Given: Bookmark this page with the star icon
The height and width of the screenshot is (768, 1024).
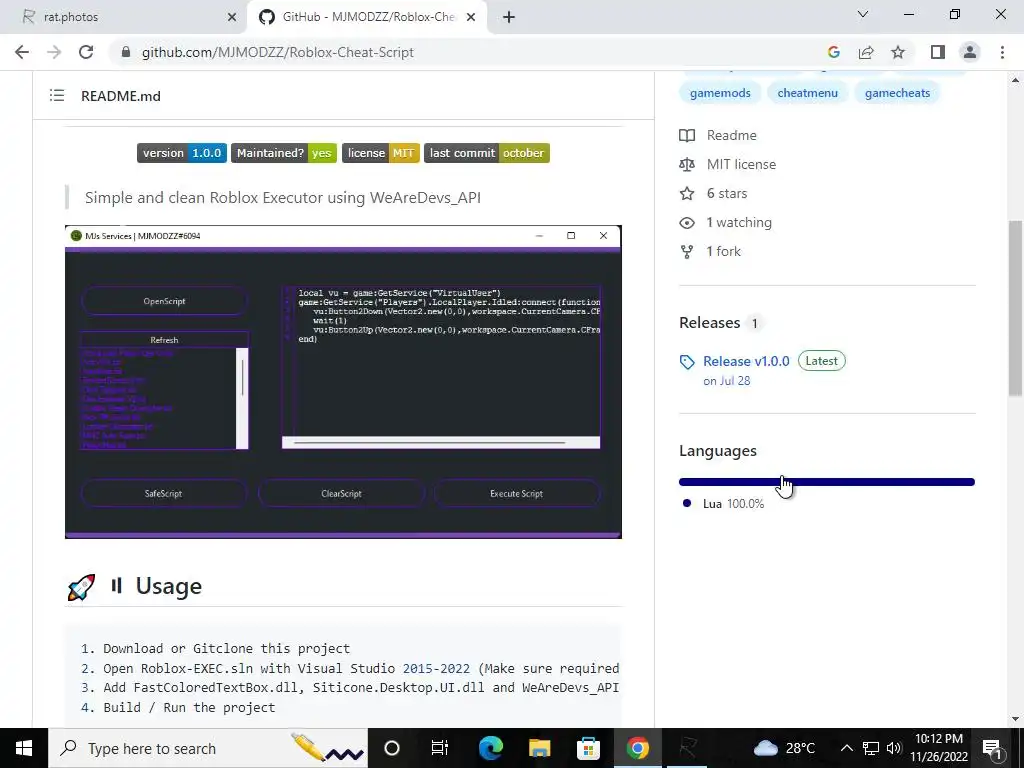Looking at the screenshot, I should coord(898,52).
